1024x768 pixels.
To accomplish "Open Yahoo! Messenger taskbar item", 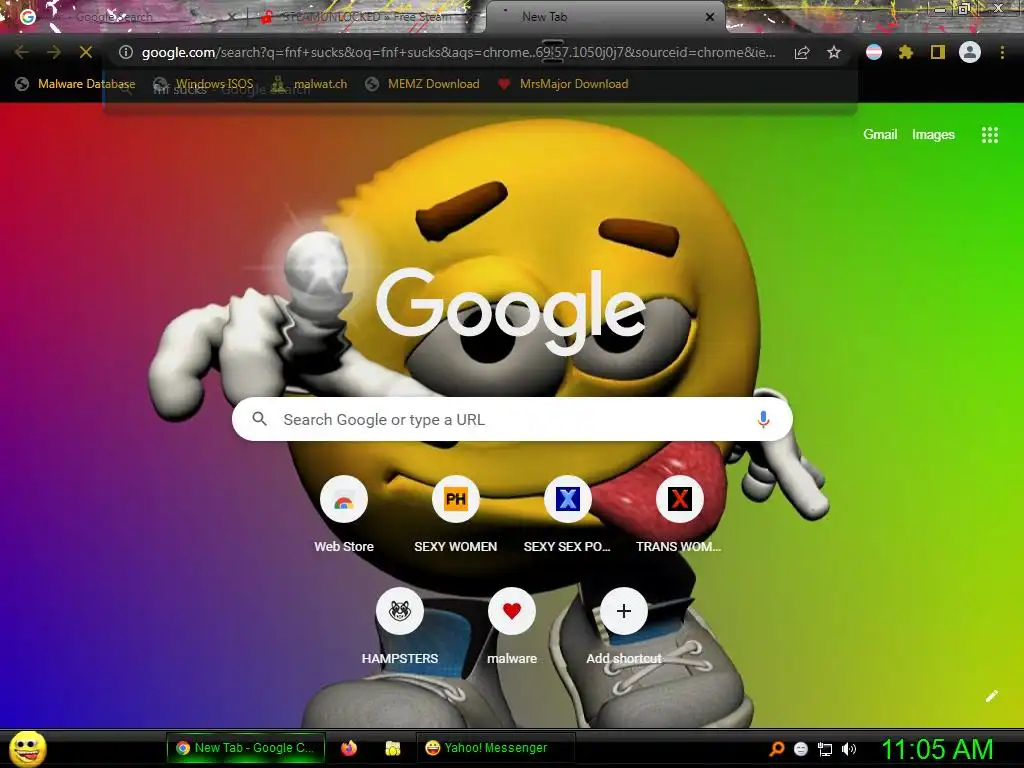I will 496,748.
